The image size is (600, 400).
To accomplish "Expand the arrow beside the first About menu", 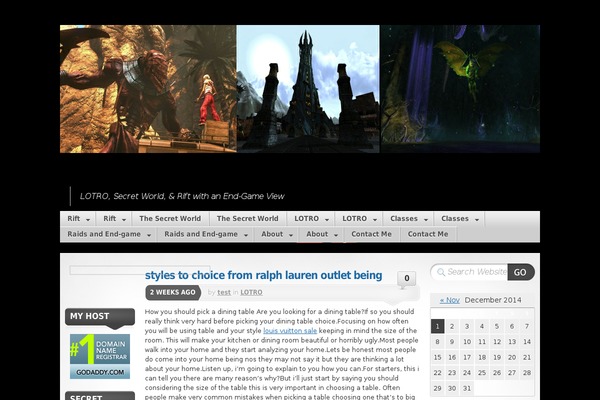I will (291, 235).
